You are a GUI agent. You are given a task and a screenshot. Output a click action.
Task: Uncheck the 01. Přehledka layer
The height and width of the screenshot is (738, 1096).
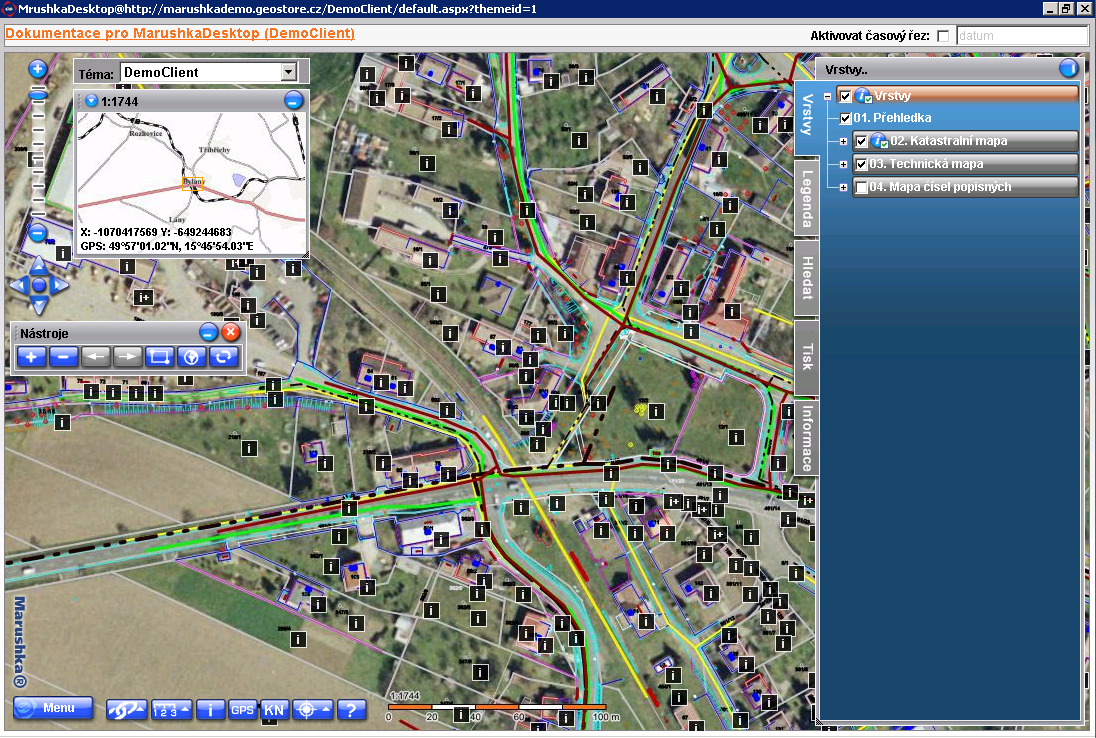[846, 118]
